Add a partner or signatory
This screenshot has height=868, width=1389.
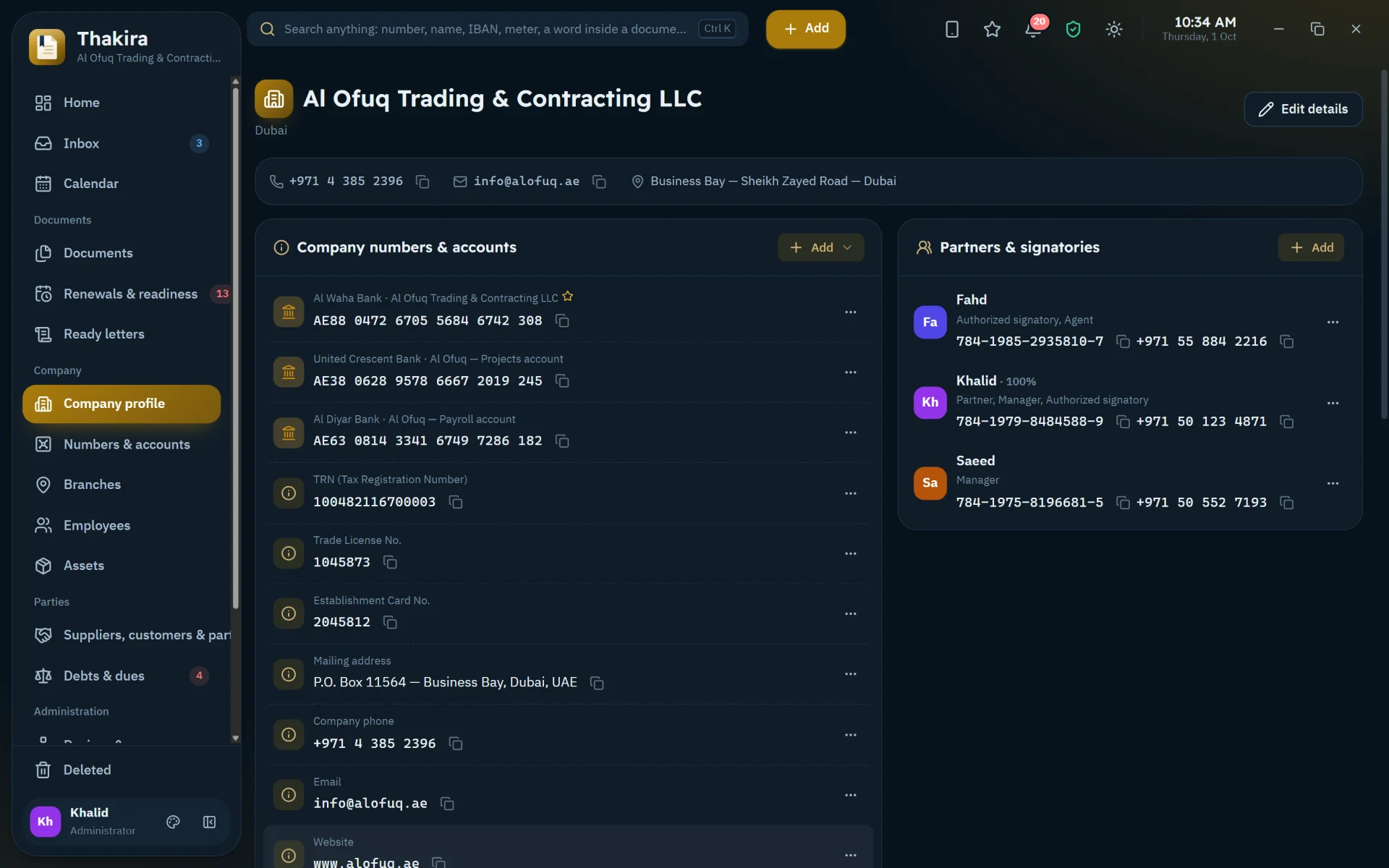(1311, 247)
